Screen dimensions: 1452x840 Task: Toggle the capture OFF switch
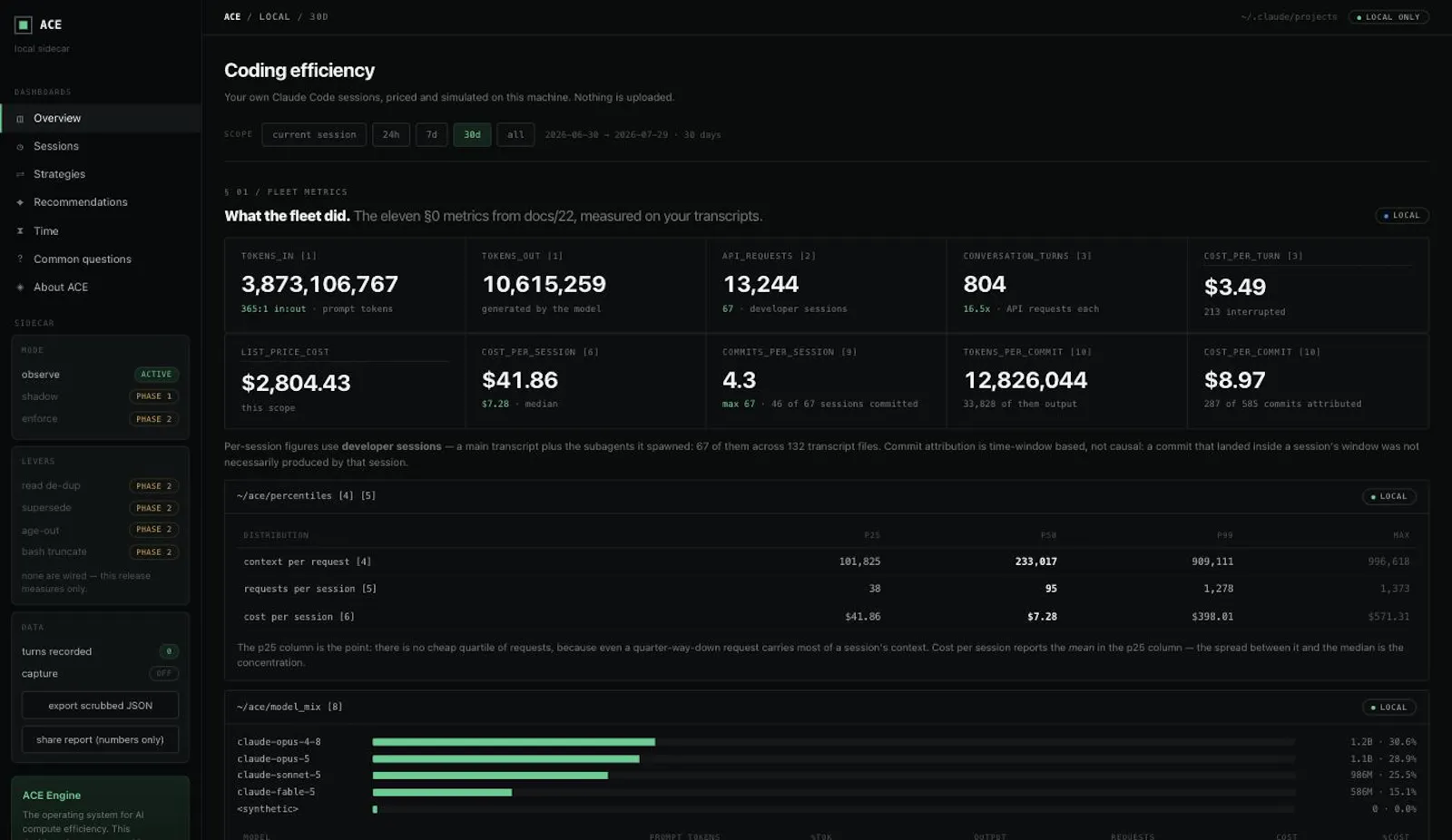click(x=164, y=673)
